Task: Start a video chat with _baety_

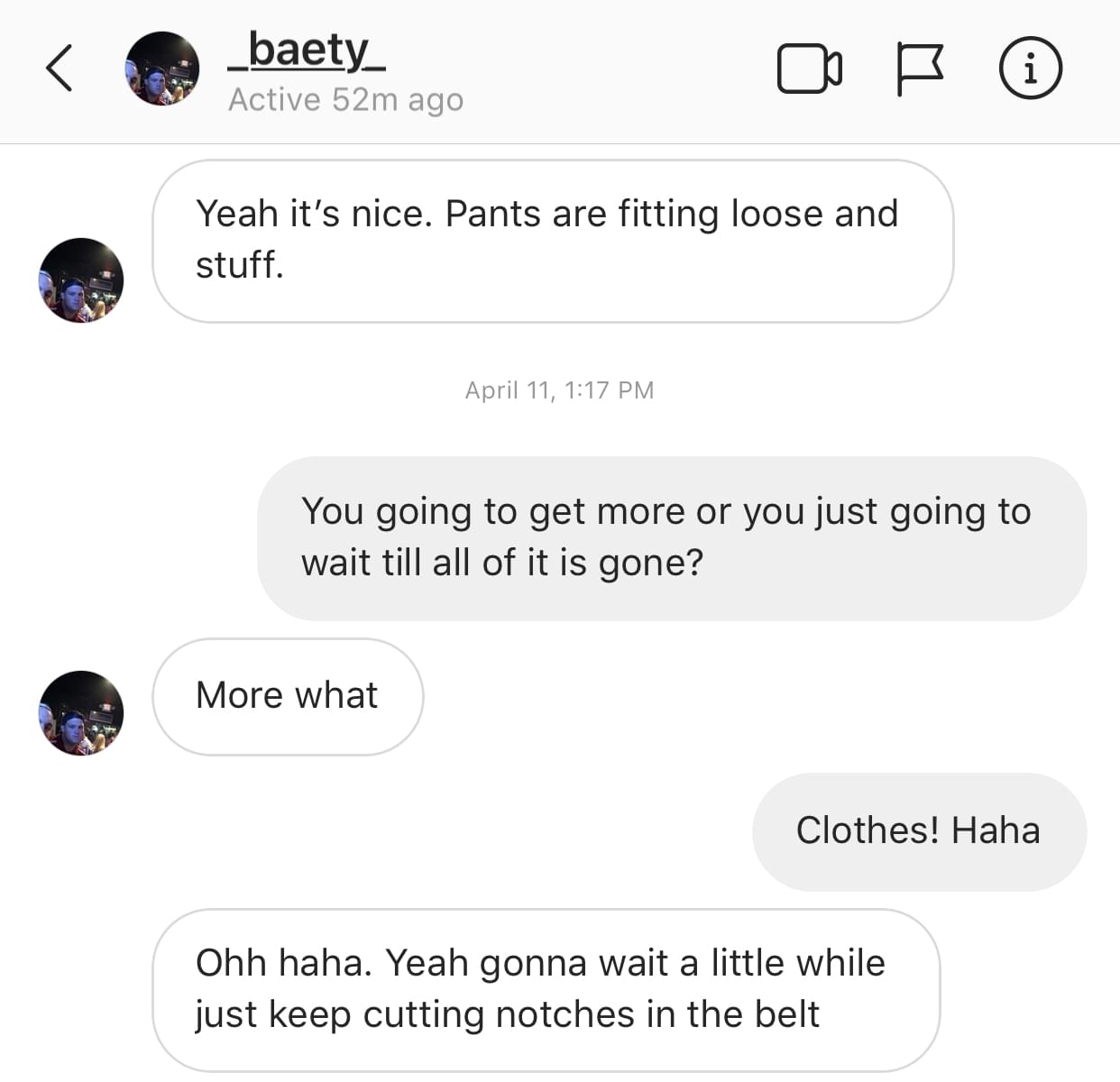Action: click(x=809, y=69)
